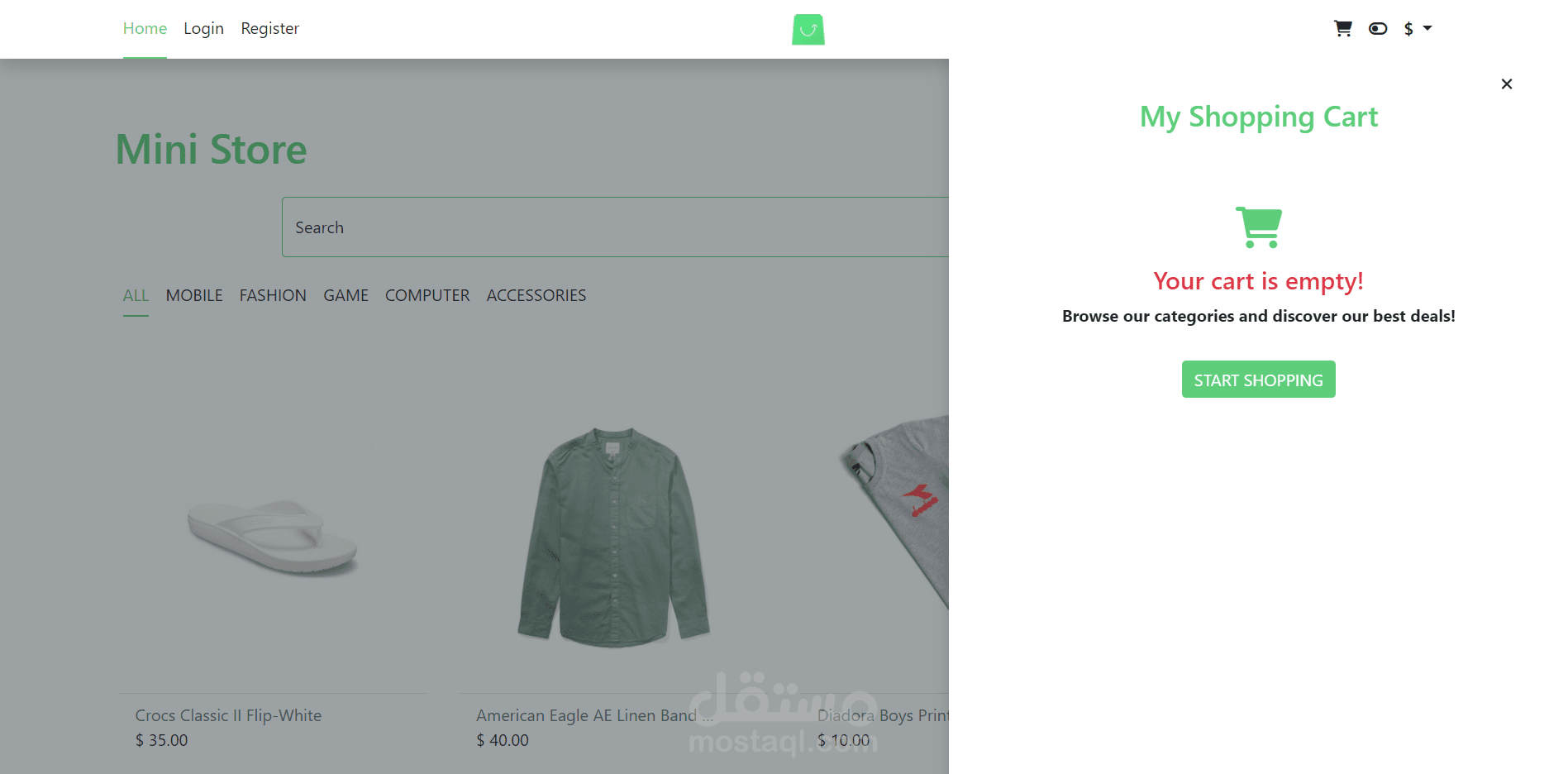This screenshot has width=1568, height=774.
Task: Switch to the ACCESSORIES category tab
Action: pyautogui.click(x=536, y=295)
